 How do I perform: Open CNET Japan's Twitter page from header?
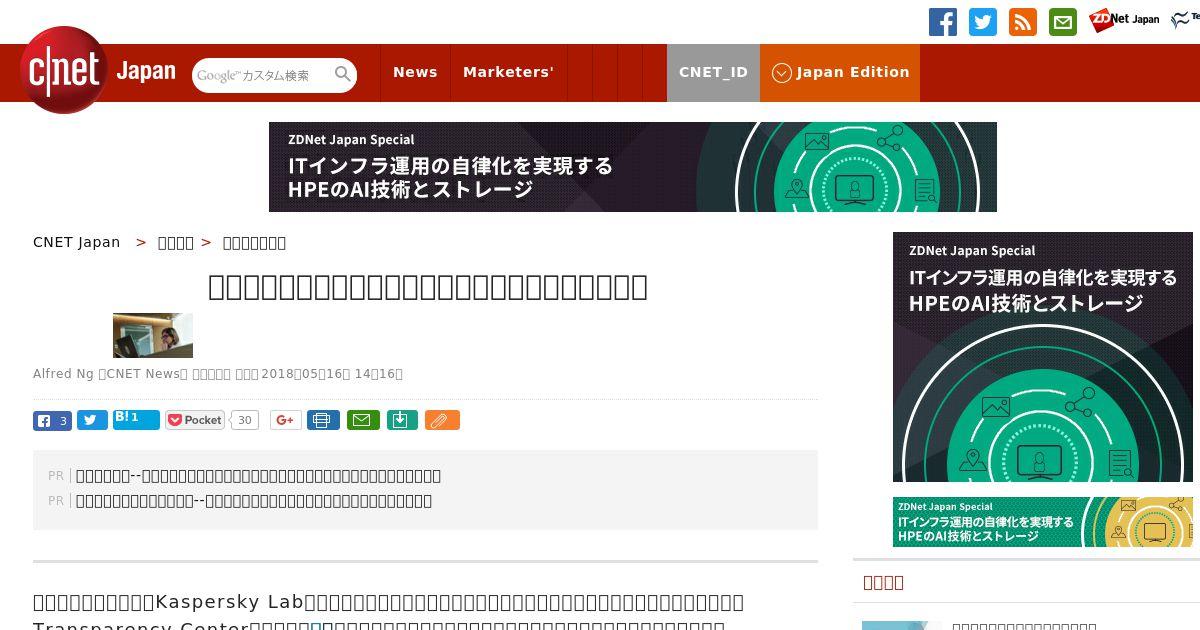coord(983,22)
